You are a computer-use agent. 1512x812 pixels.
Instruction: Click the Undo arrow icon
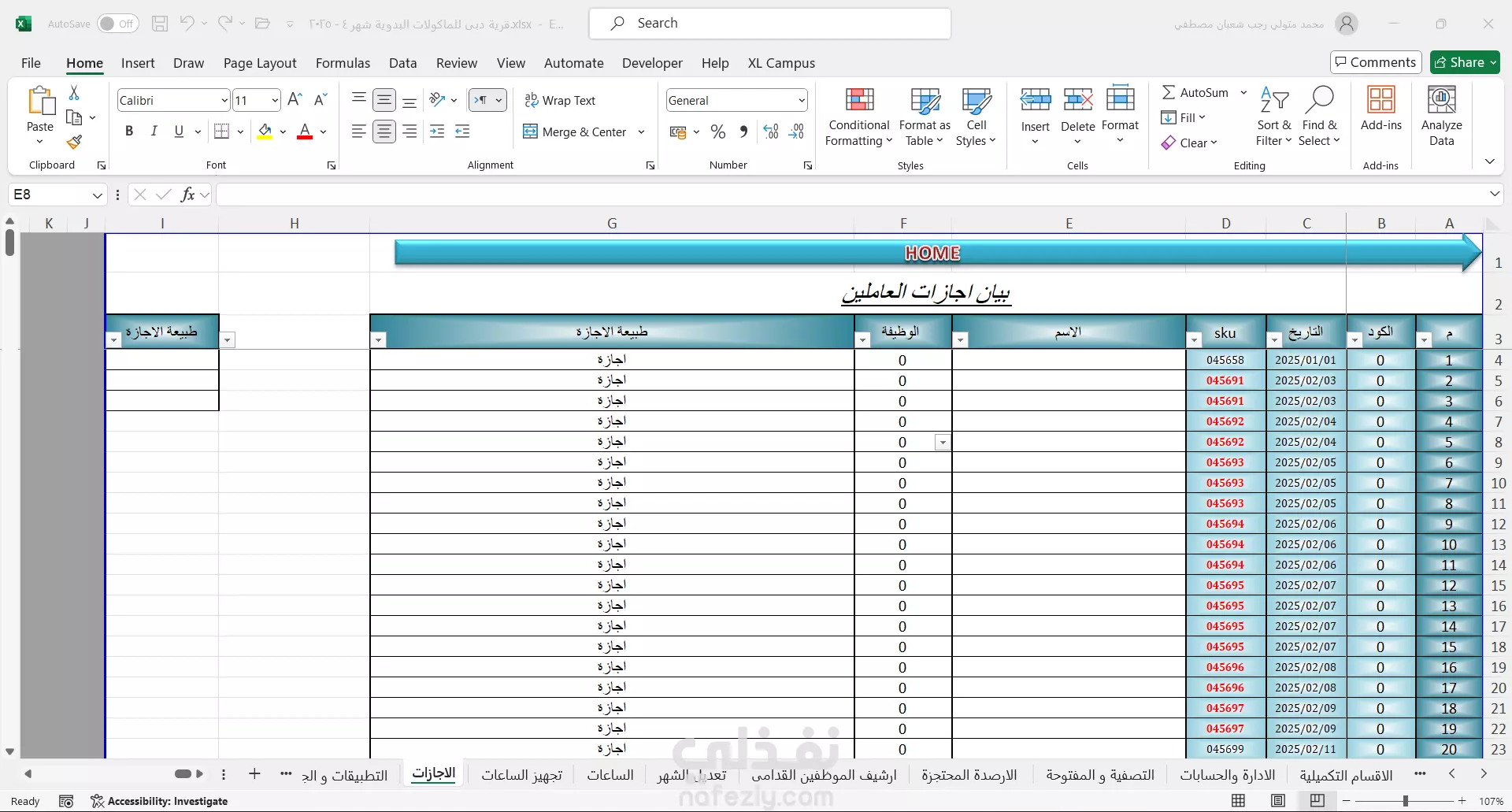pos(187,24)
